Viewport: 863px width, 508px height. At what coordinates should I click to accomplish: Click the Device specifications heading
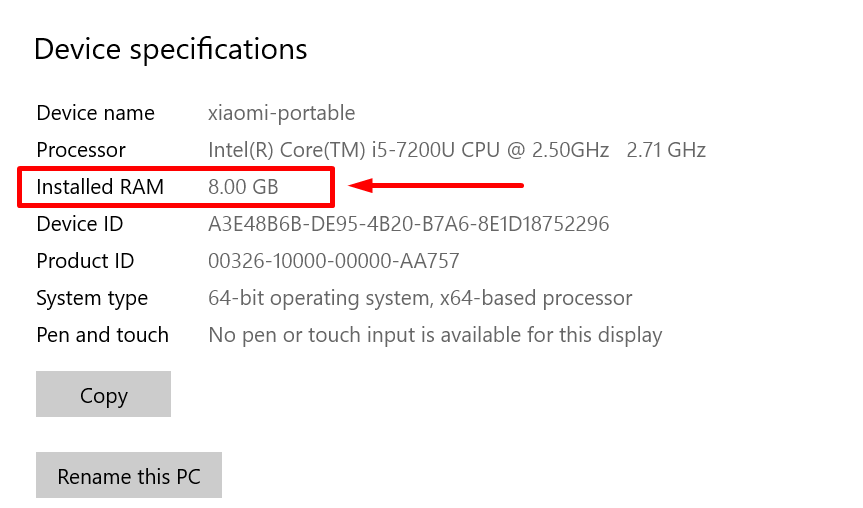(x=170, y=49)
